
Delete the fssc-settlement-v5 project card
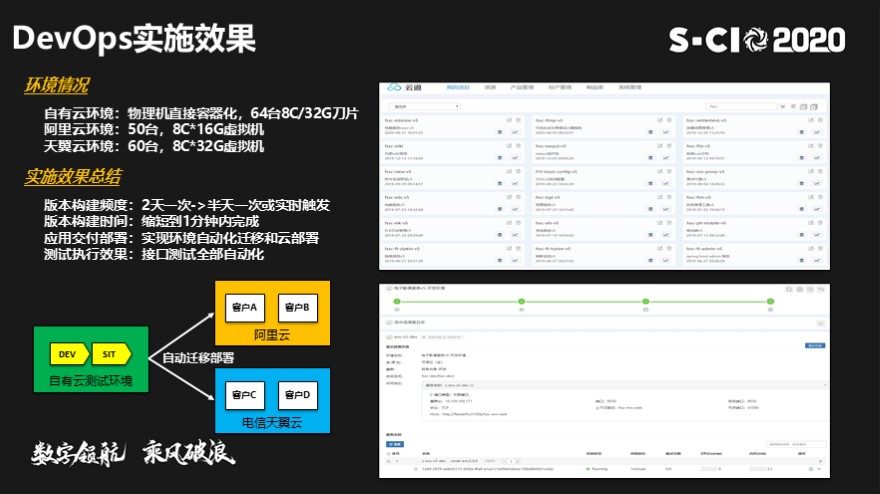click(820, 120)
